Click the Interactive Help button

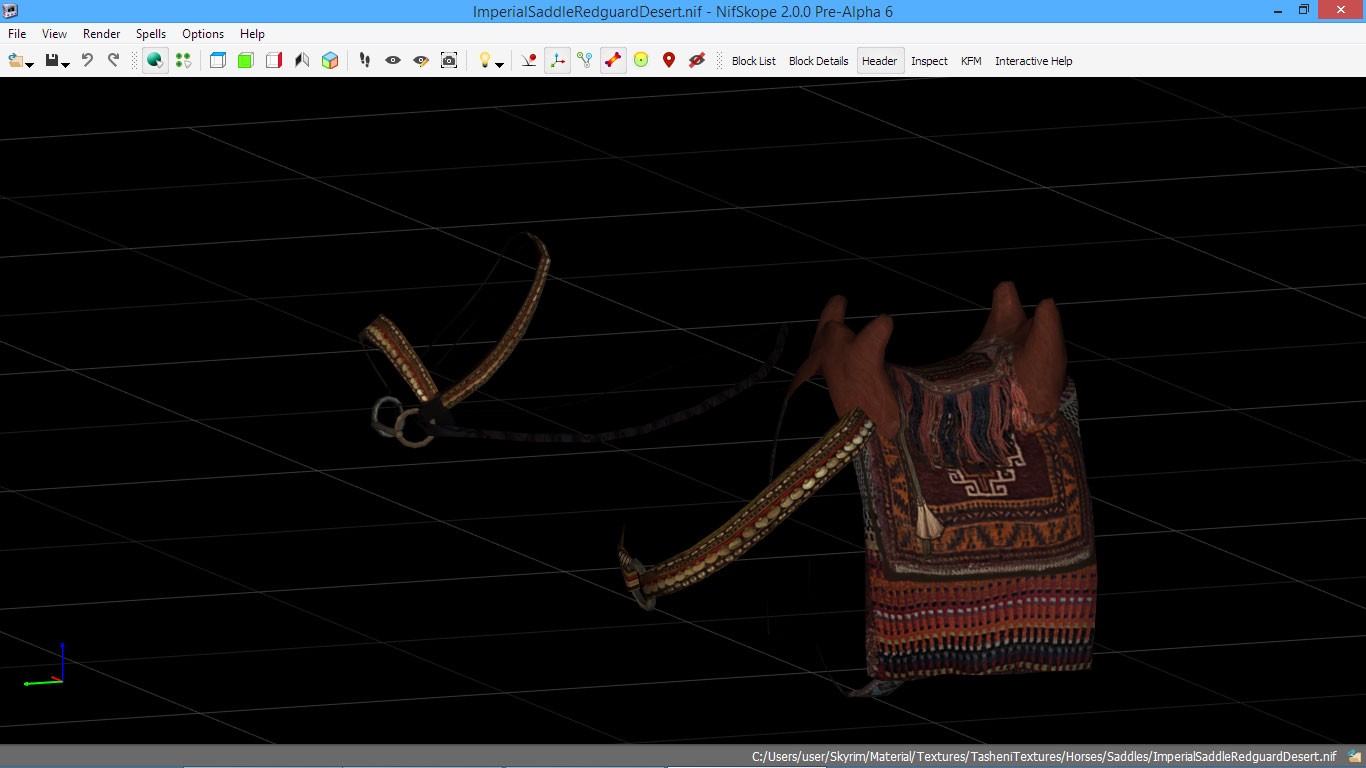(1033, 61)
